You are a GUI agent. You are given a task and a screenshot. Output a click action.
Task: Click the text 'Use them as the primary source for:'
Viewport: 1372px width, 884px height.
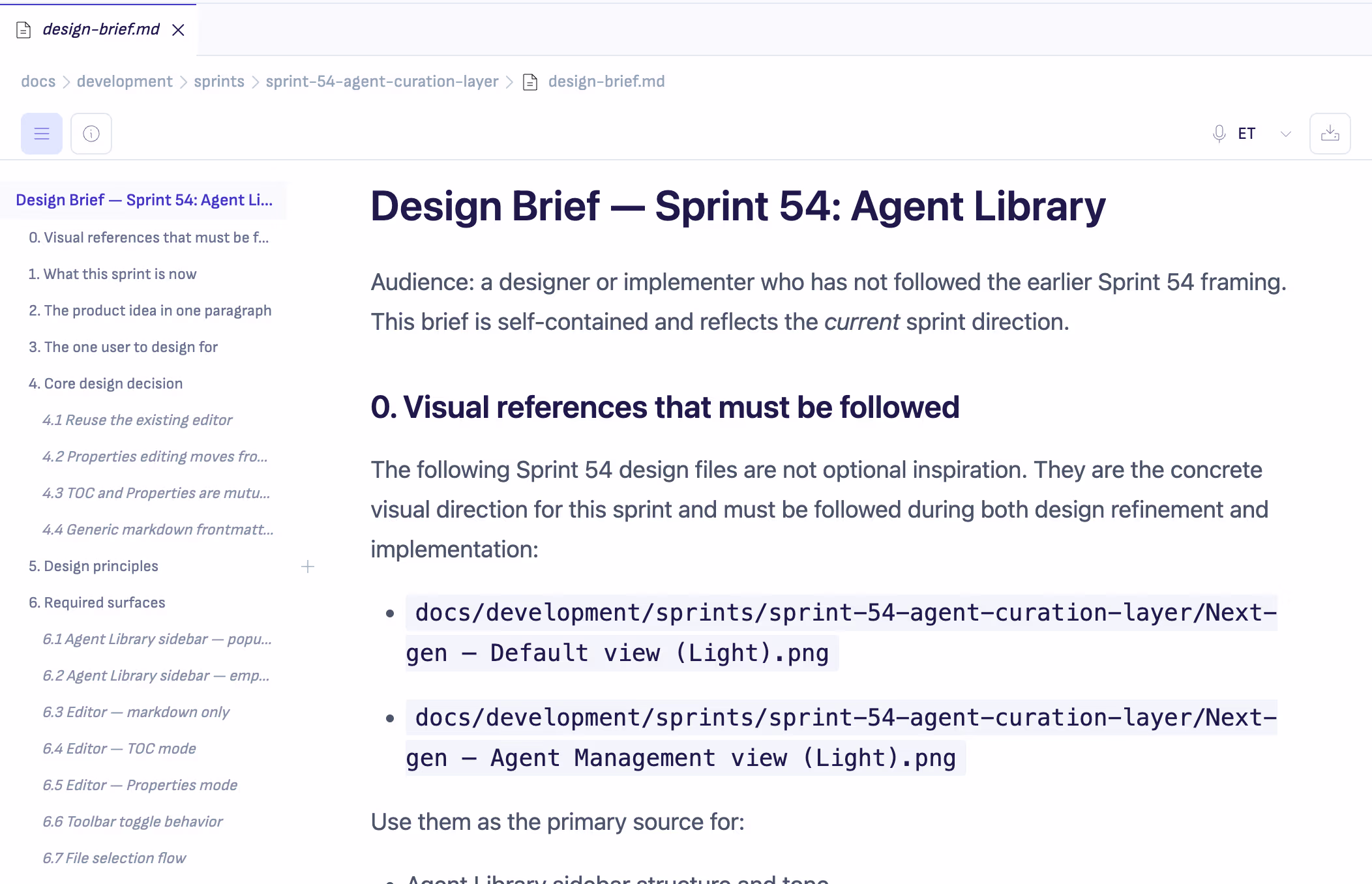pos(558,822)
